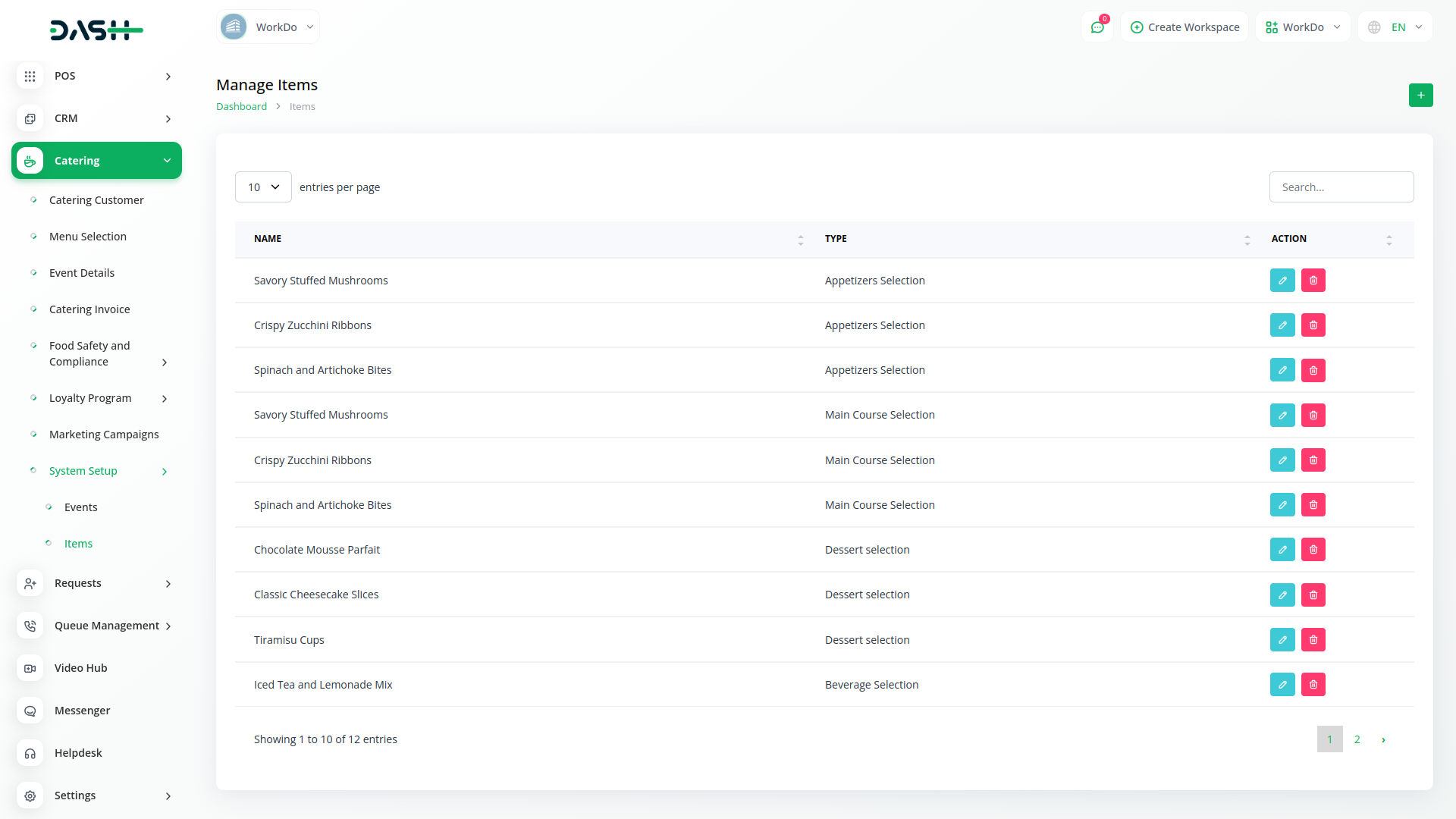Click the Helpdesk headset icon
The width and height of the screenshot is (1456, 819).
click(30, 753)
